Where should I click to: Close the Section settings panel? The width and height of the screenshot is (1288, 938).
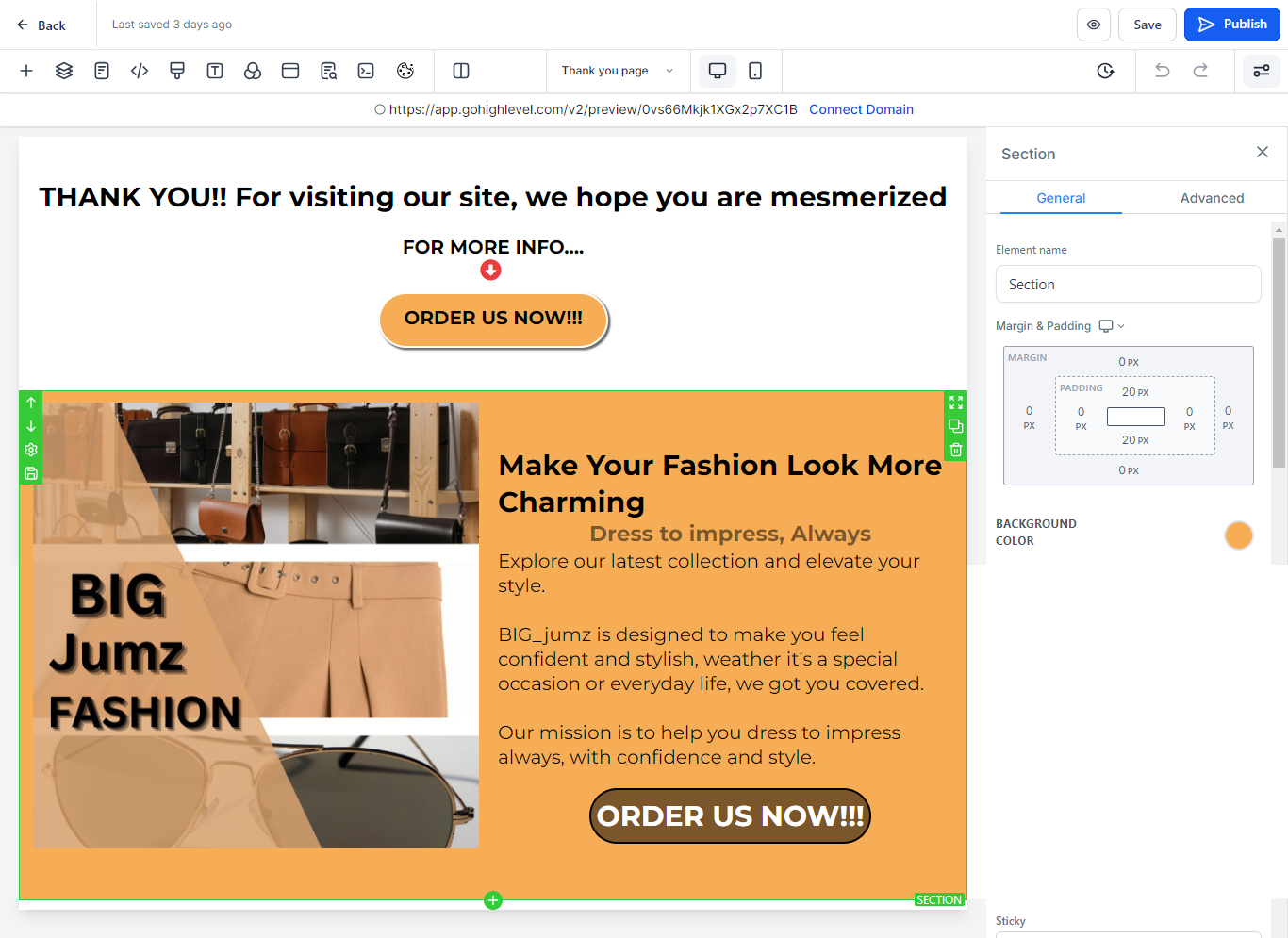(1263, 152)
